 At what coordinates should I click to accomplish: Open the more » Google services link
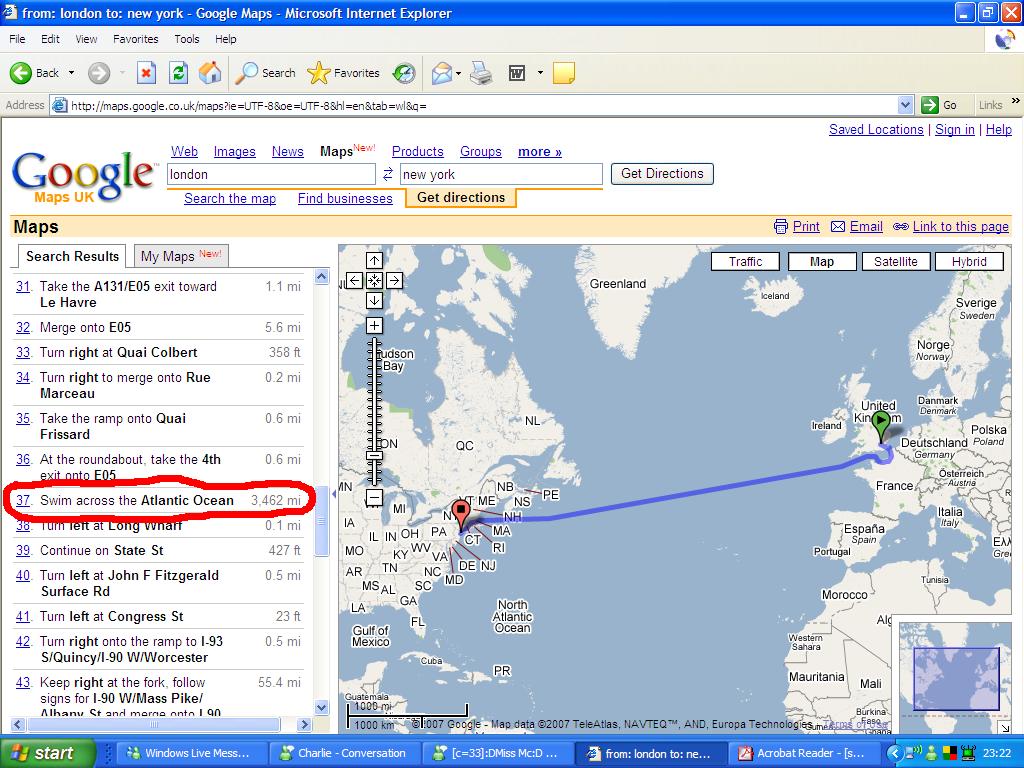click(539, 152)
